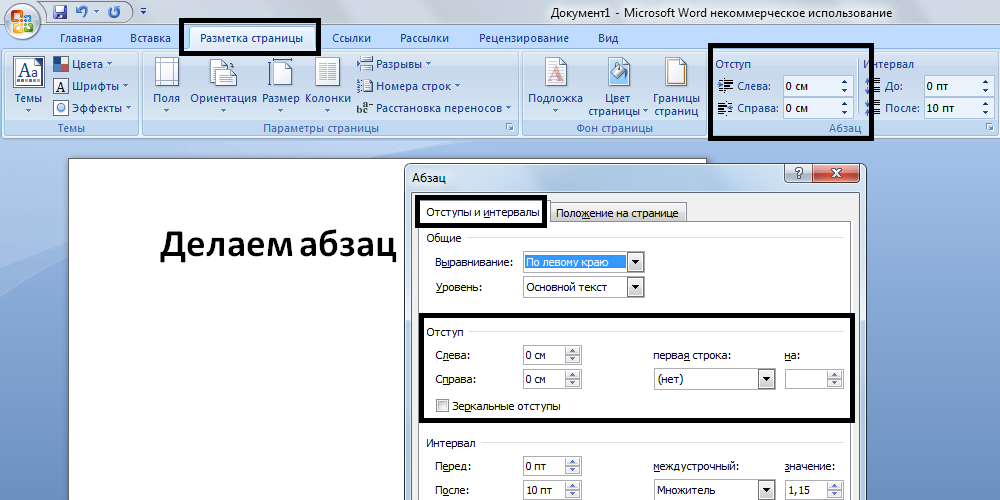Screen dimensions: 1000x500
Task: Open the Подложка watermark menu
Action: [555, 85]
